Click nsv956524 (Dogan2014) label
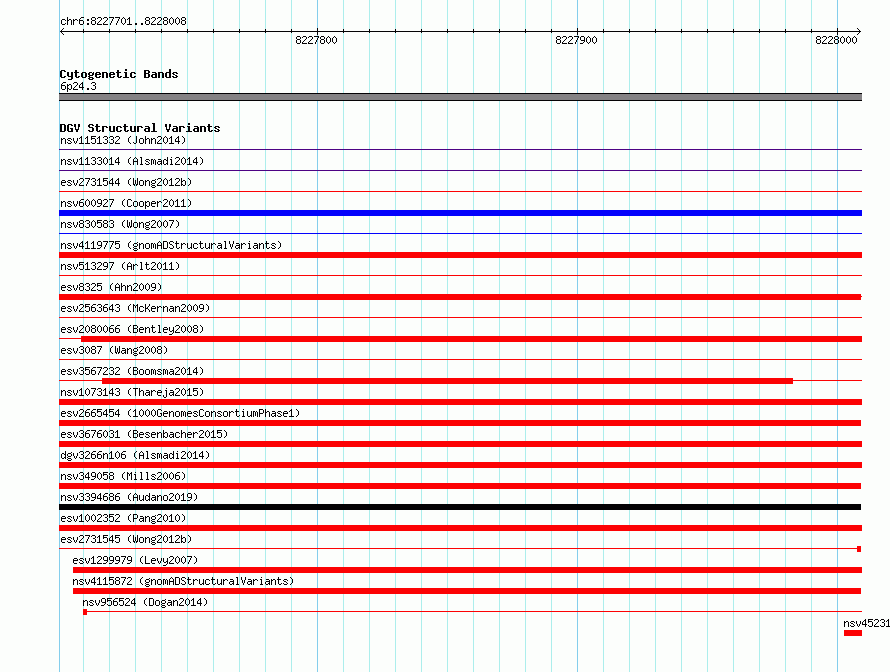This screenshot has width=890, height=672. tap(145, 602)
